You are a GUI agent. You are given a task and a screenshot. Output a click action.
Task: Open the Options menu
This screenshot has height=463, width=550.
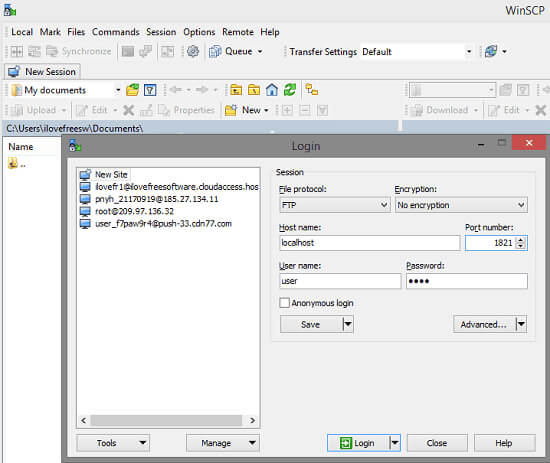coord(199,32)
